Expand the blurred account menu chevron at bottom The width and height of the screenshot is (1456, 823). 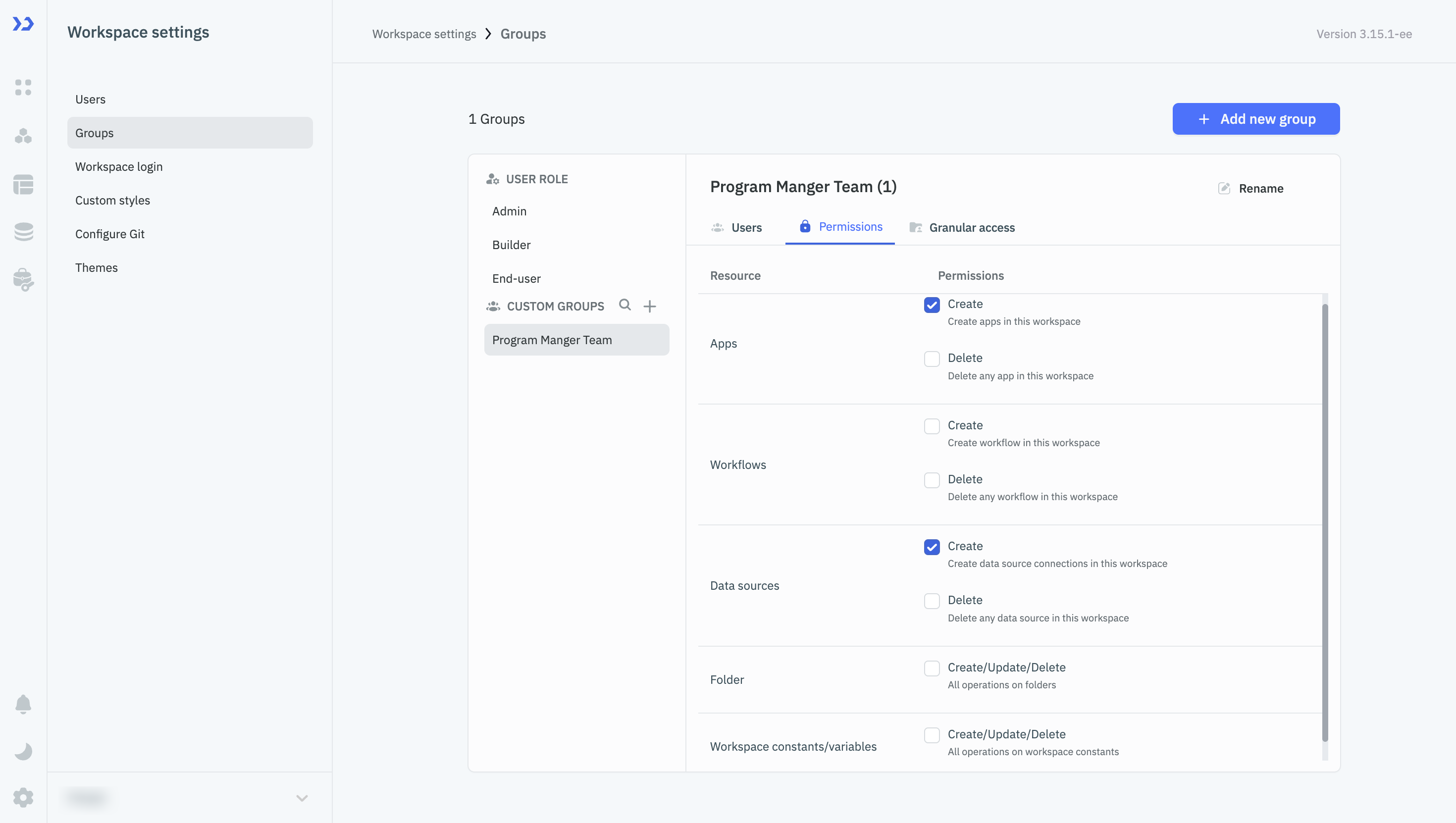pyautogui.click(x=301, y=798)
